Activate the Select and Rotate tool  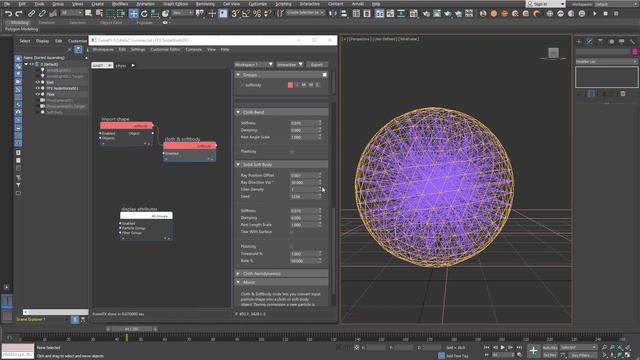(x=144, y=13)
